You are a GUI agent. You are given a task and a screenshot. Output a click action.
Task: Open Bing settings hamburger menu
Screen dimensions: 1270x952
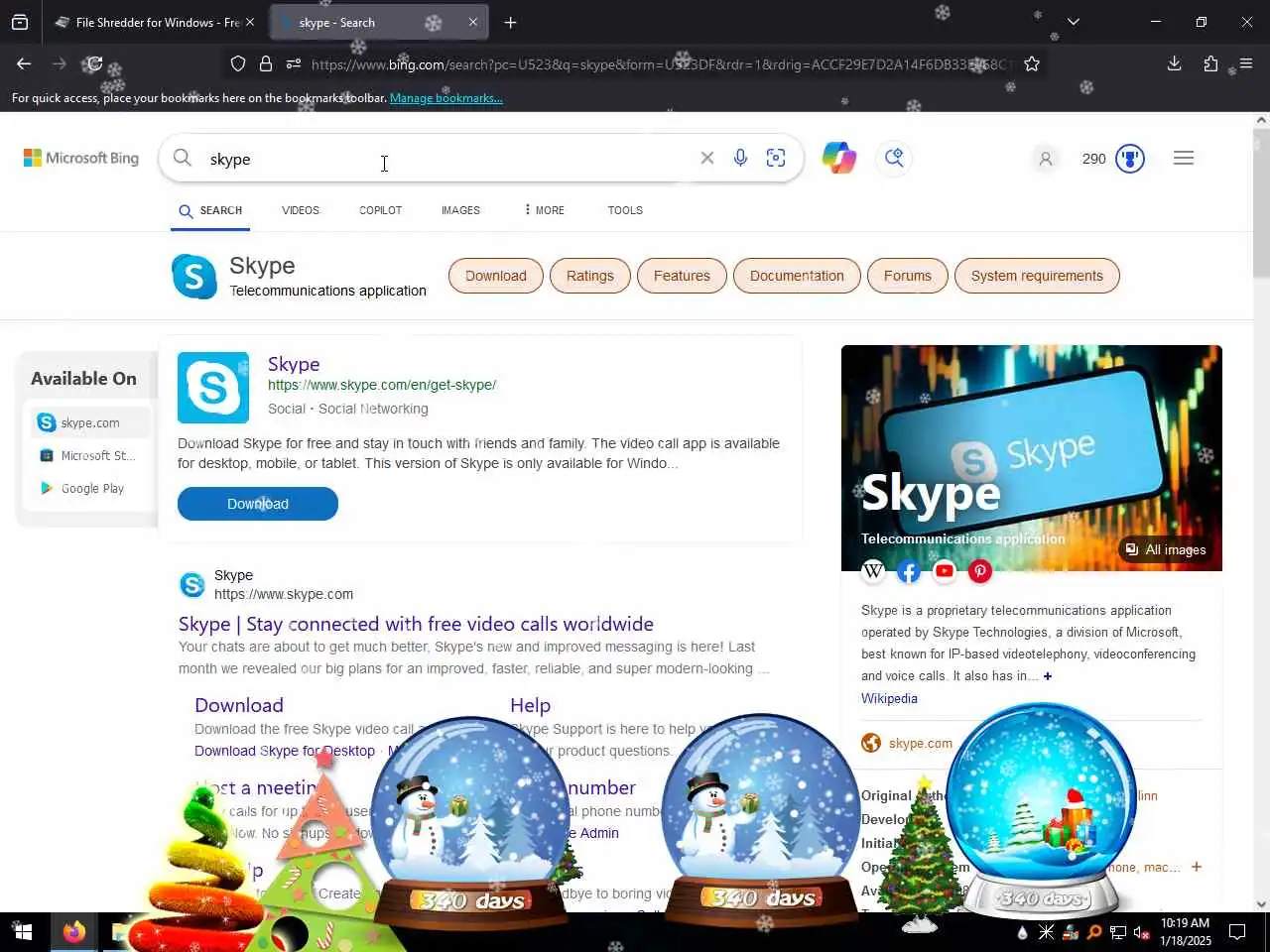coord(1184,158)
